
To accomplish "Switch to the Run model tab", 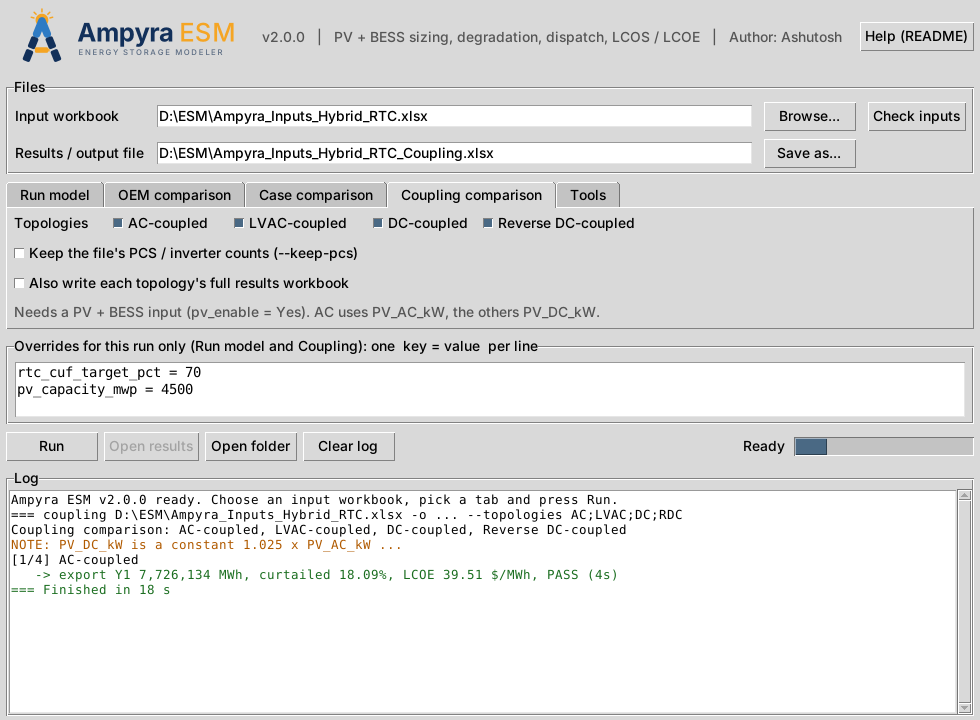I will pos(54,195).
